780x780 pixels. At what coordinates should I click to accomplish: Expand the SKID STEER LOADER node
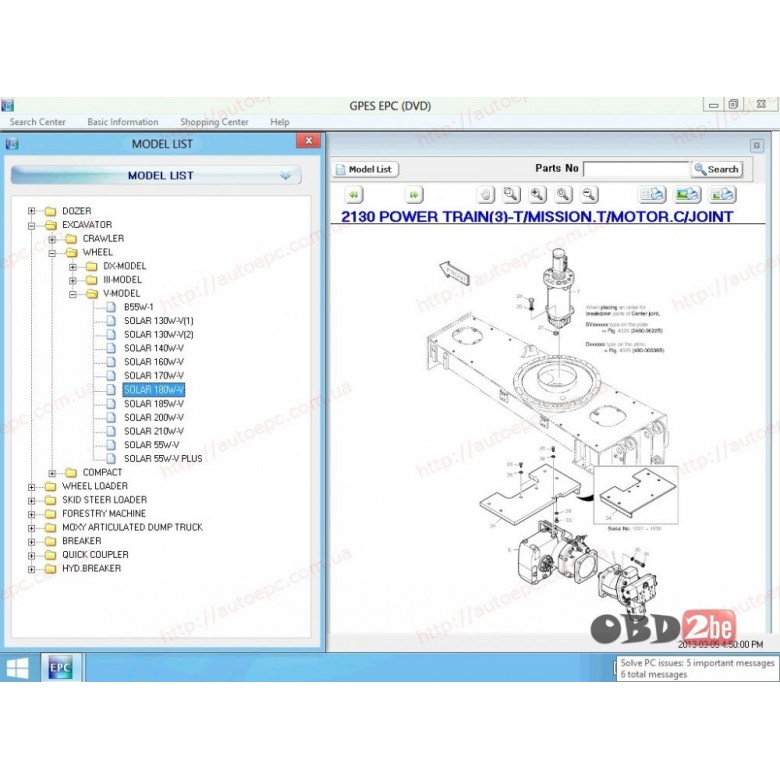pyautogui.click(x=31, y=500)
